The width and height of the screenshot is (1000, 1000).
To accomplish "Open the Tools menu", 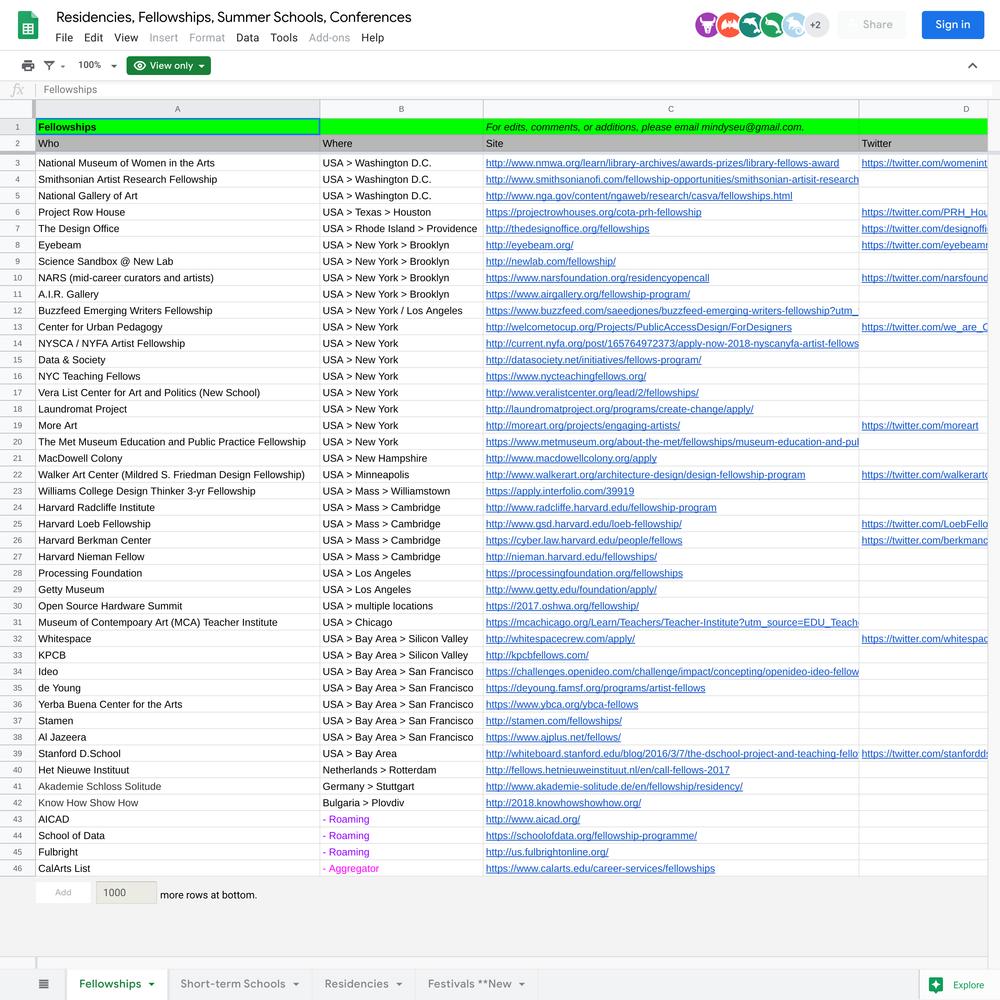I will [284, 38].
